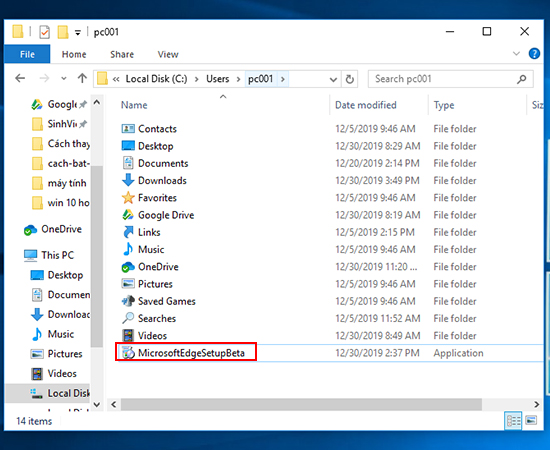Click the chevron after pc001 in address bar

click(x=283, y=79)
